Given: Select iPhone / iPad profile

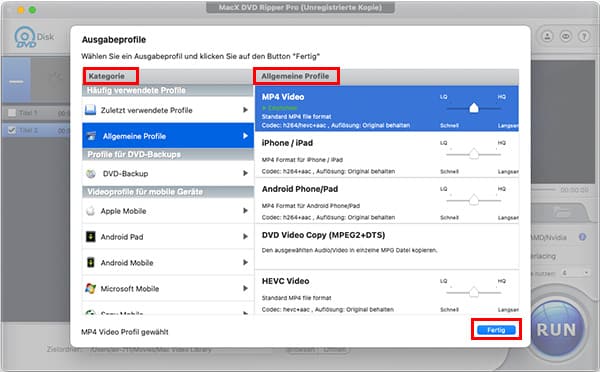Looking at the screenshot, I should click(x=387, y=154).
